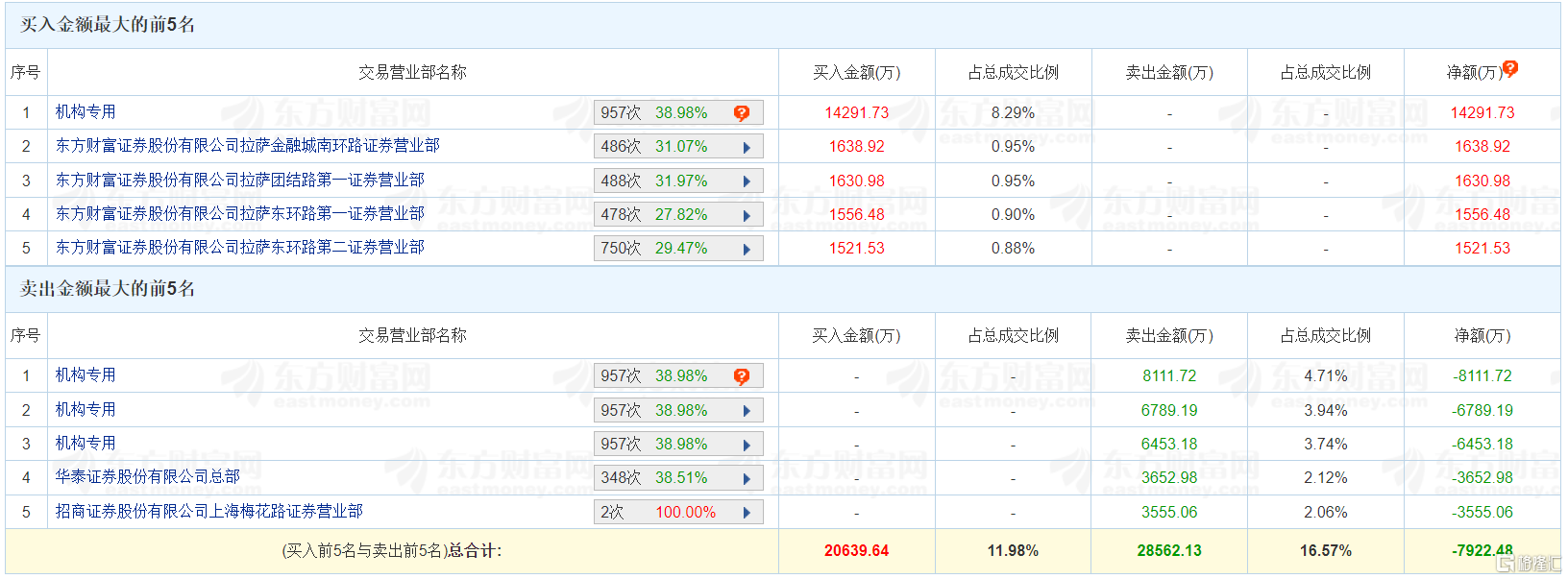Click the arrow icon next to 348次 38.51%

click(x=747, y=479)
